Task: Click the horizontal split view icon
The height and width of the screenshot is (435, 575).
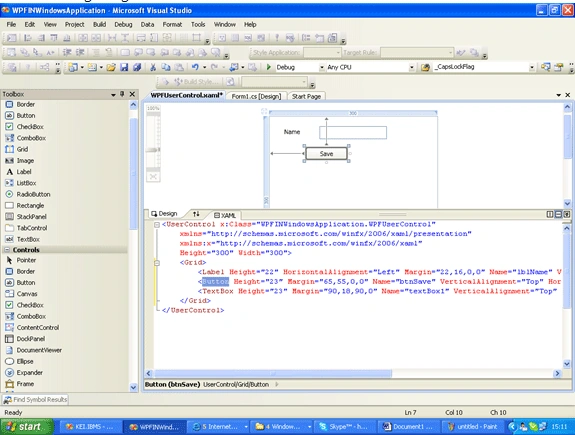Action: 558,214
